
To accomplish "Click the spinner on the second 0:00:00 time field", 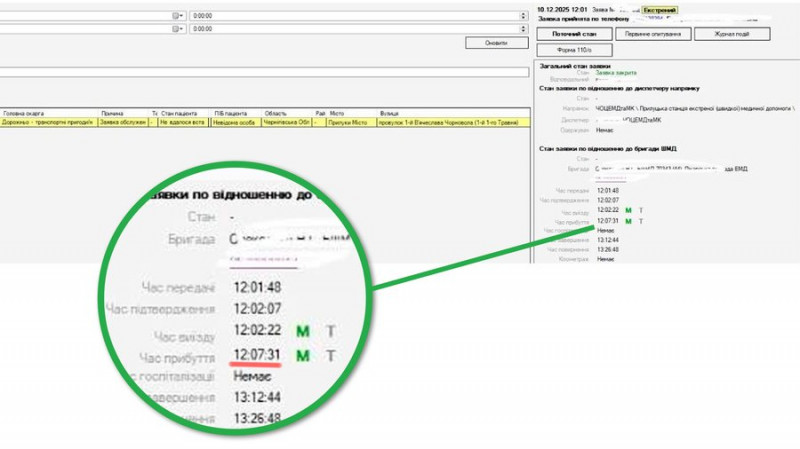I will click(523, 29).
